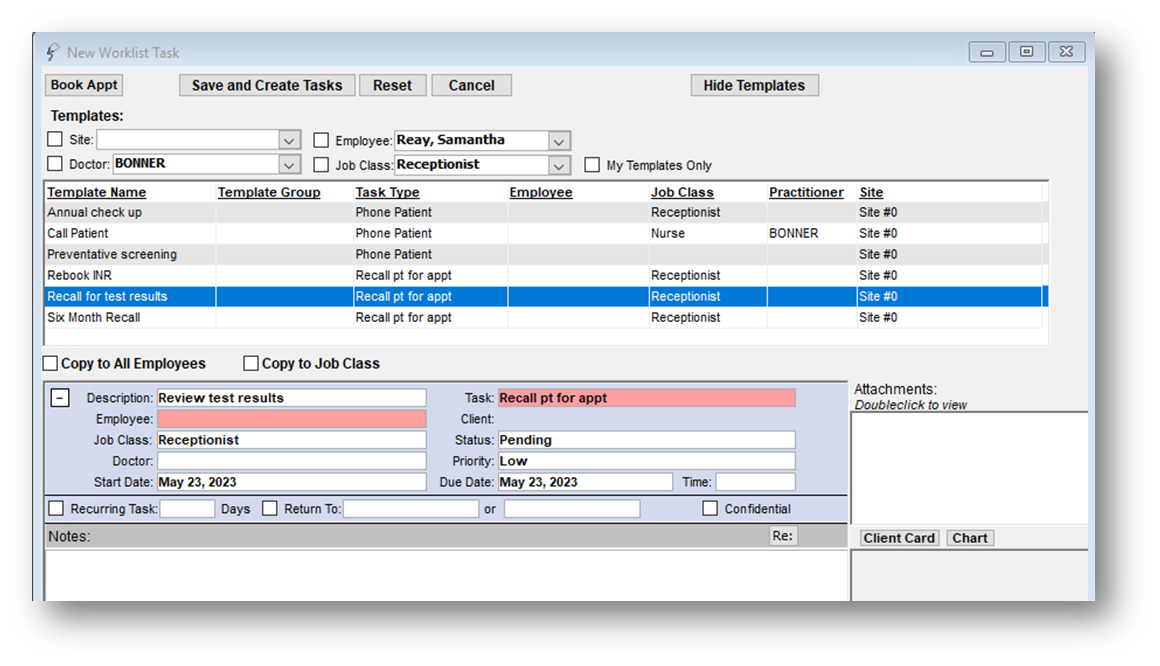Check Copy to All Employees

point(50,363)
